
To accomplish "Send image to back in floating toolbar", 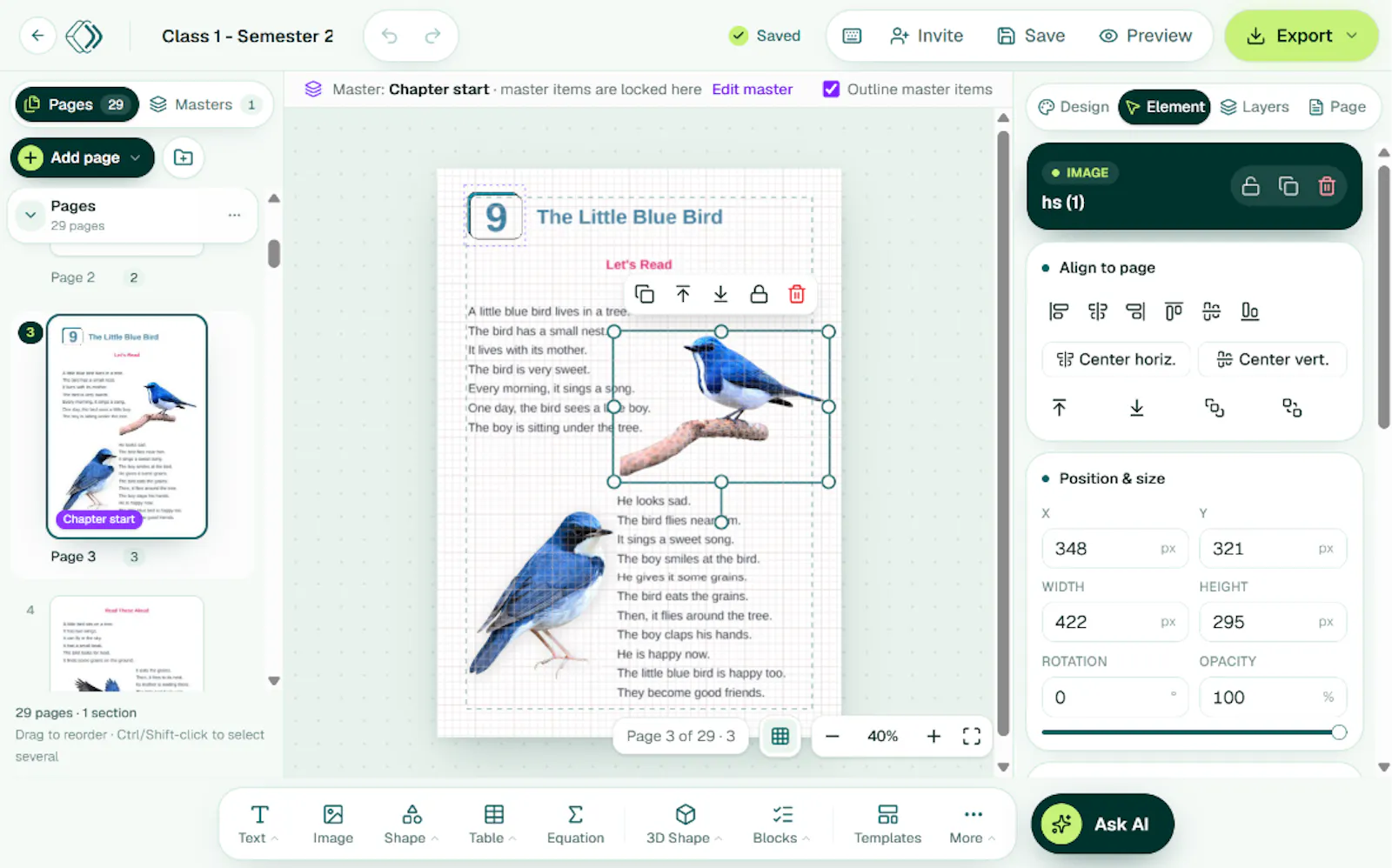I will (720, 294).
